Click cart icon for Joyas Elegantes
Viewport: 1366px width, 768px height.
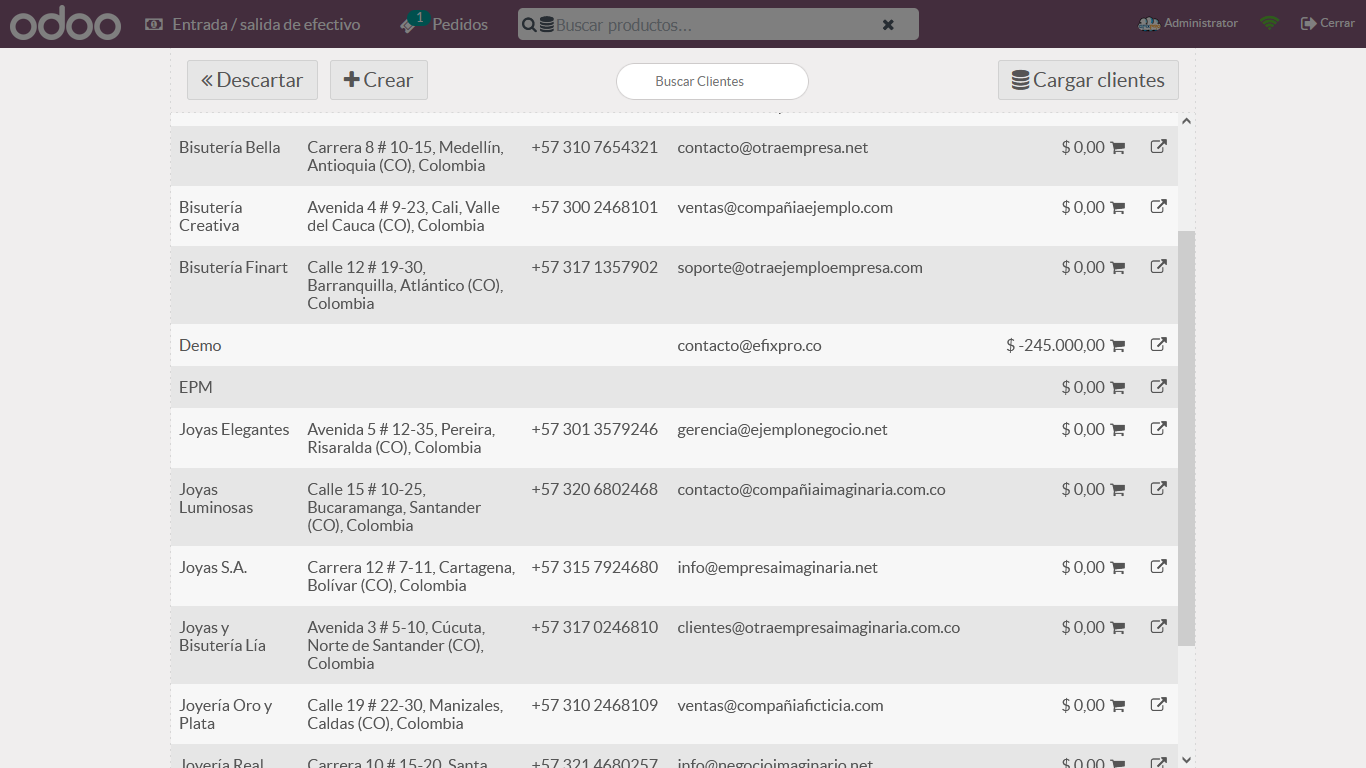point(1118,430)
